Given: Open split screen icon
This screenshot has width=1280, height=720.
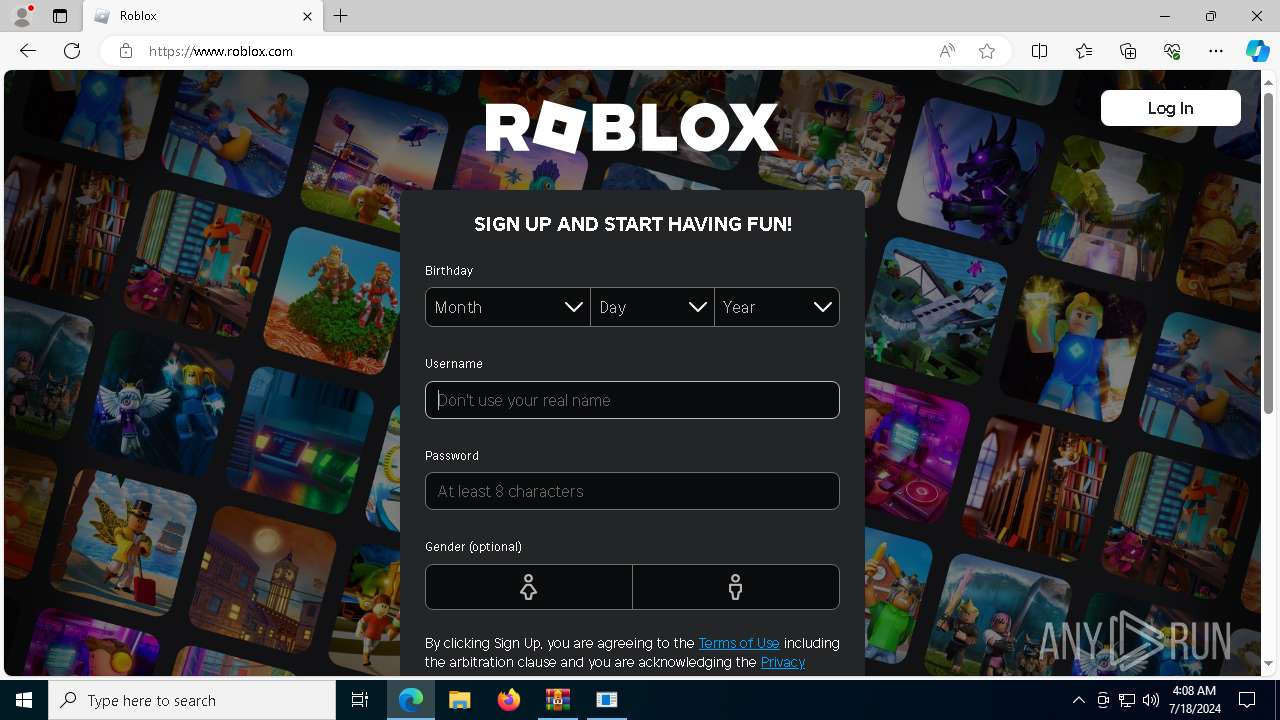Looking at the screenshot, I should point(1040,51).
